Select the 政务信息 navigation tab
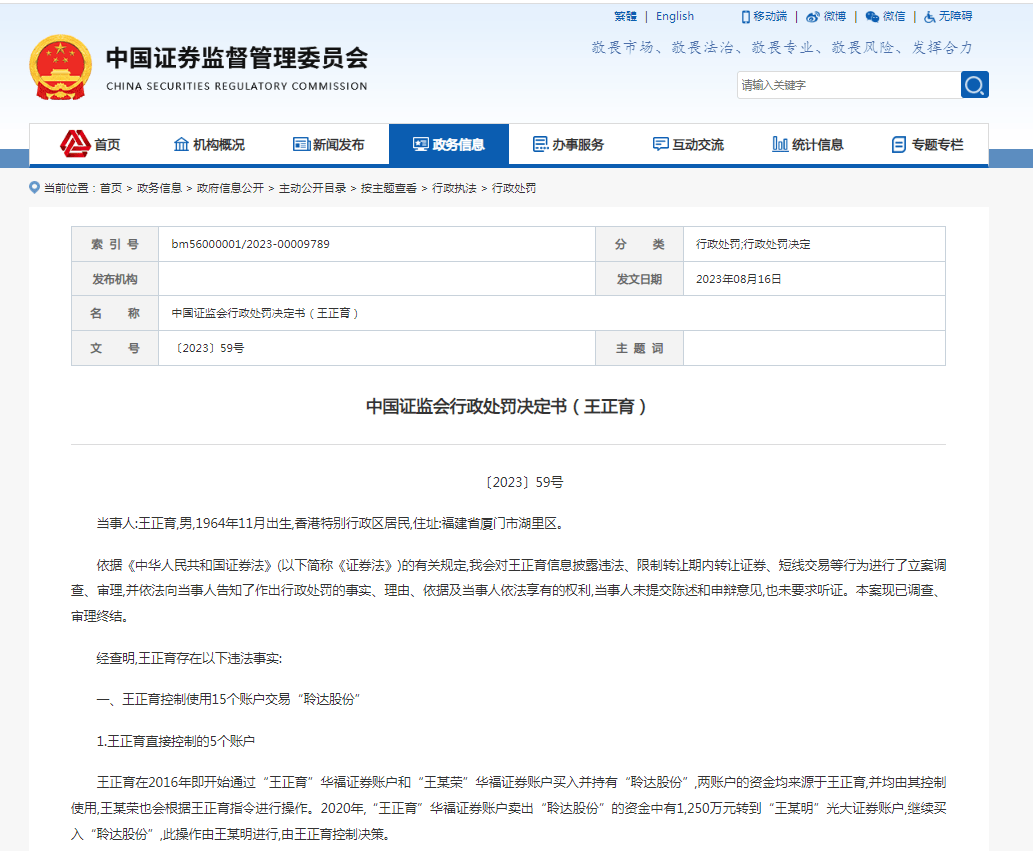 [448, 145]
